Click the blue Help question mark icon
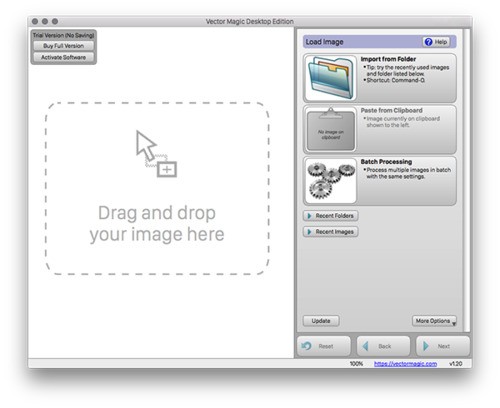Screen dimensions: 500x408 (429, 42)
